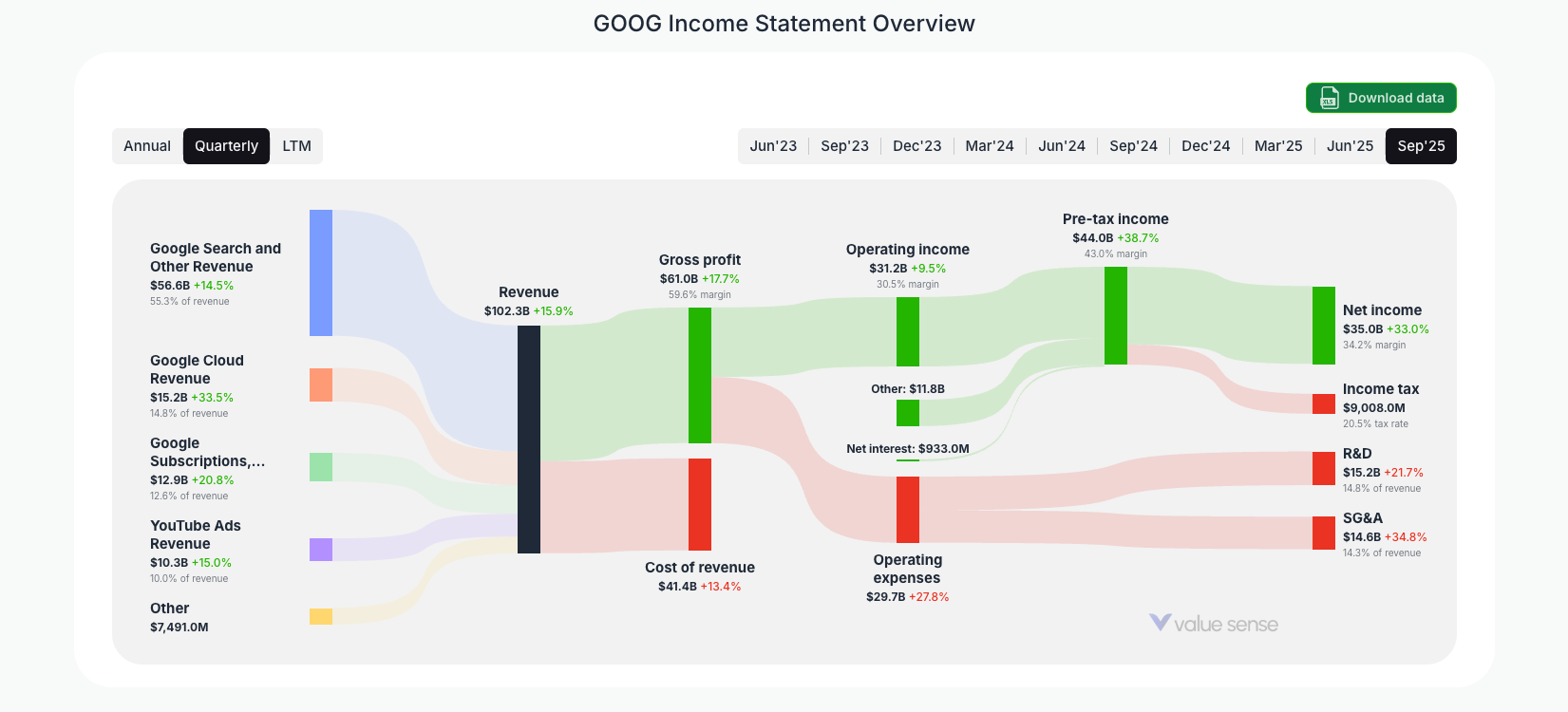1568x712 pixels.
Task: Select the Mar'24 quarter
Action: (989, 145)
